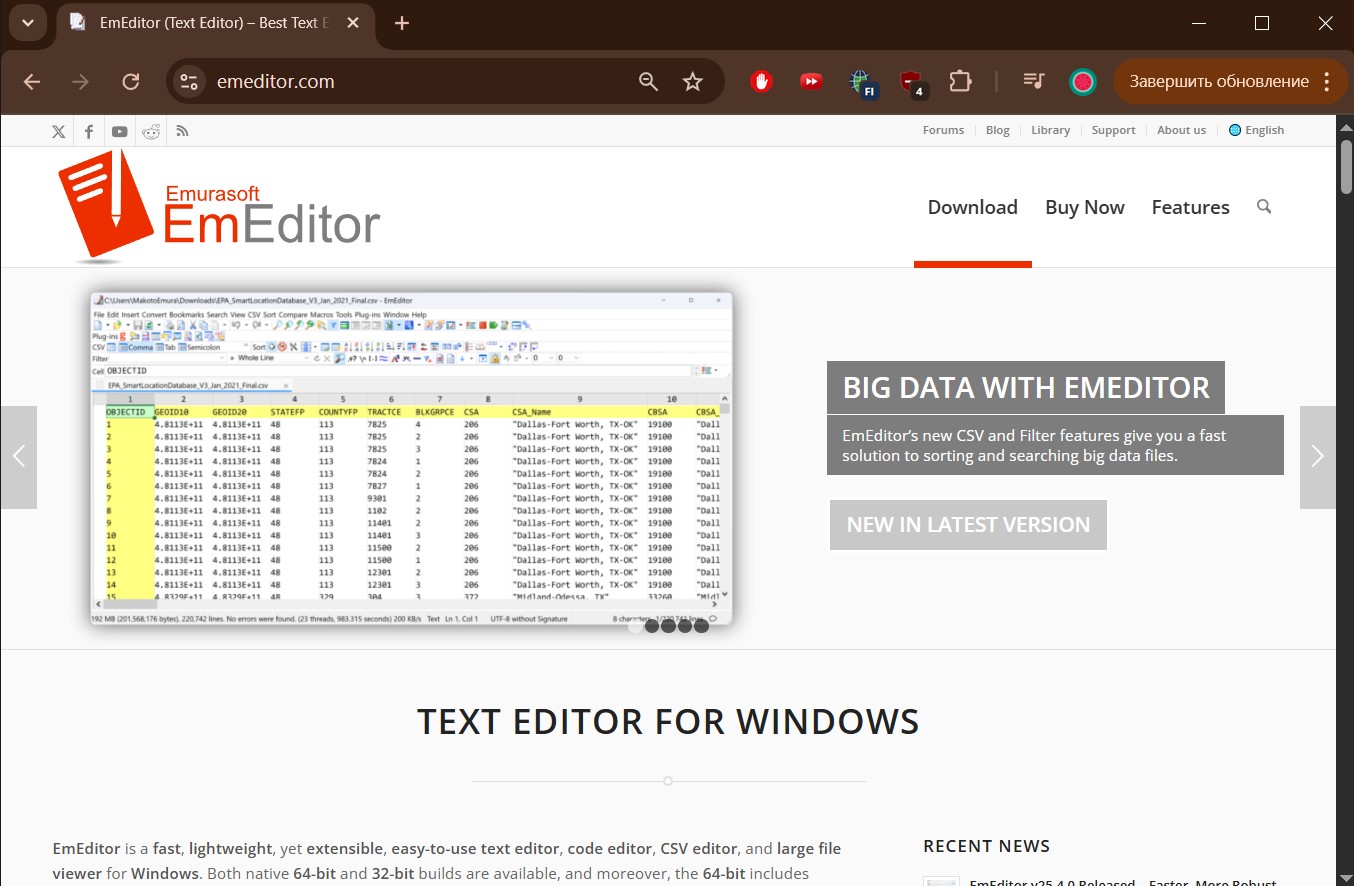Click the bold 'CSV editor' text
The image size is (1354, 886).
[x=698, y=849]
